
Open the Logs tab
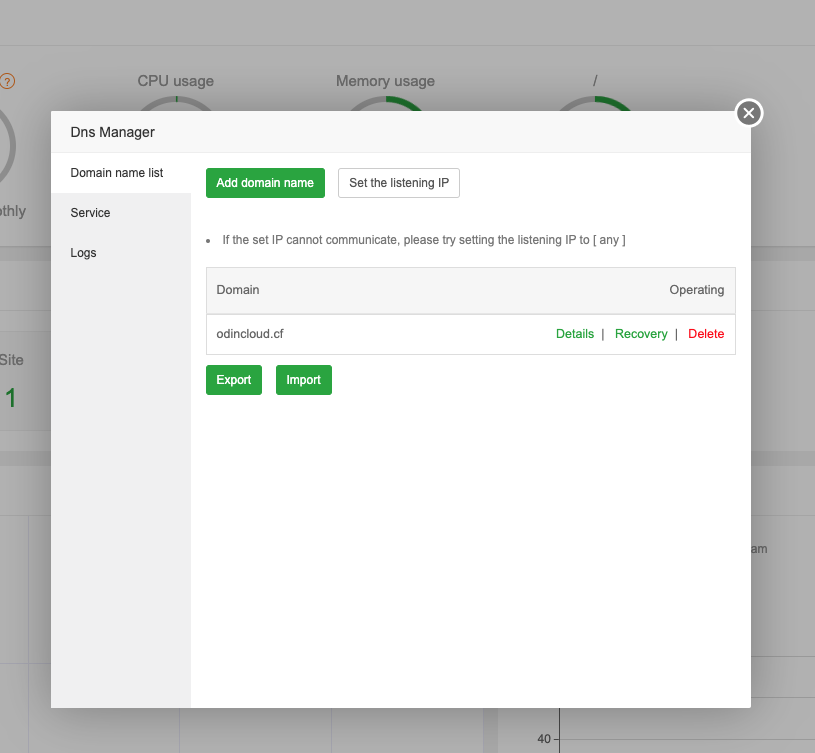pyautogui.click(x=121, y=253)
